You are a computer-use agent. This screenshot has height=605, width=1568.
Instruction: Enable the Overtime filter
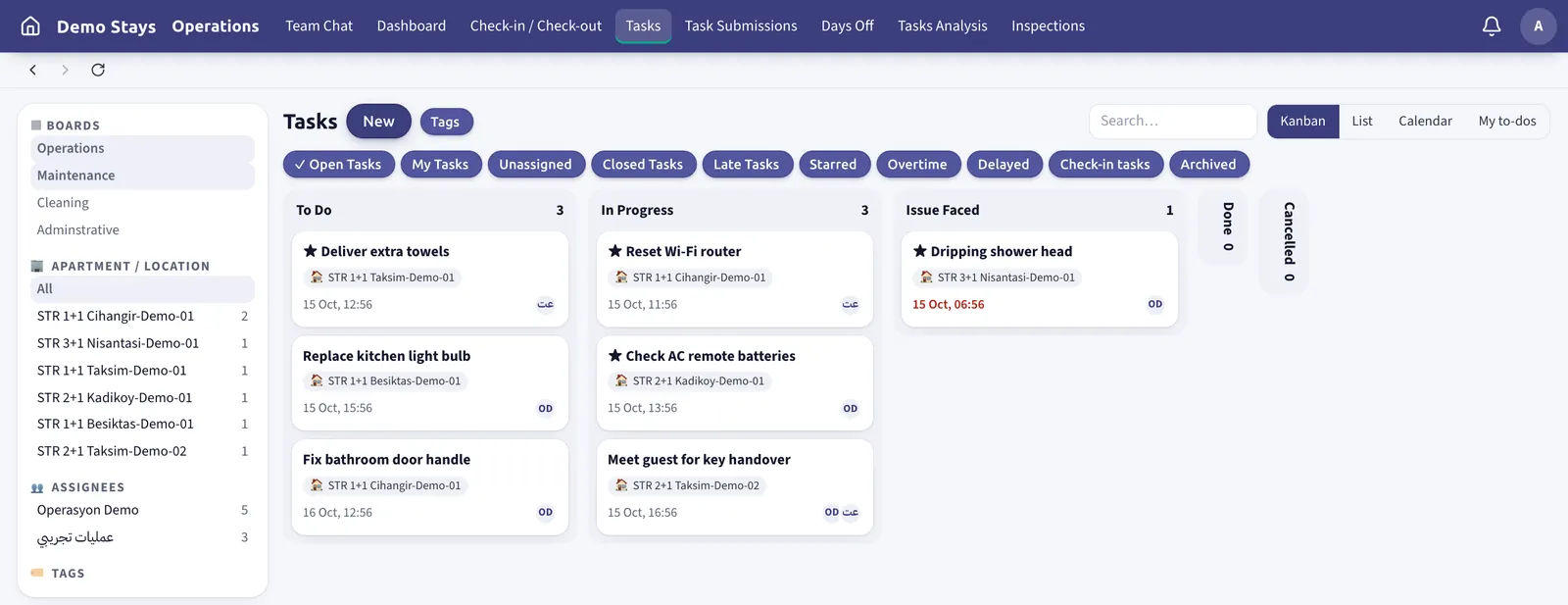click(917, 165)
